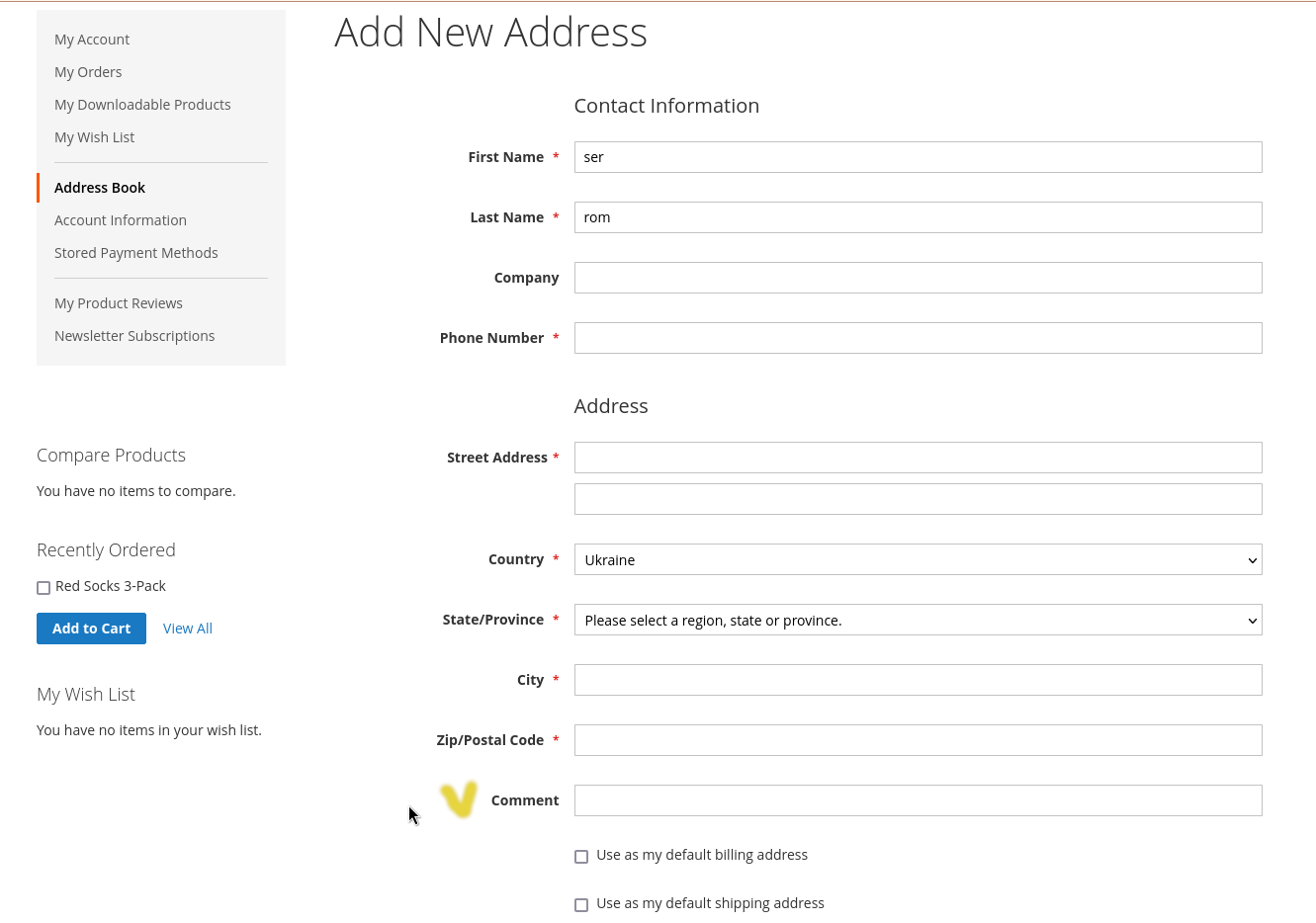This screenshot has height=923, width=1316.
Task: Click the Company text field
Action: tap(917, 278)
